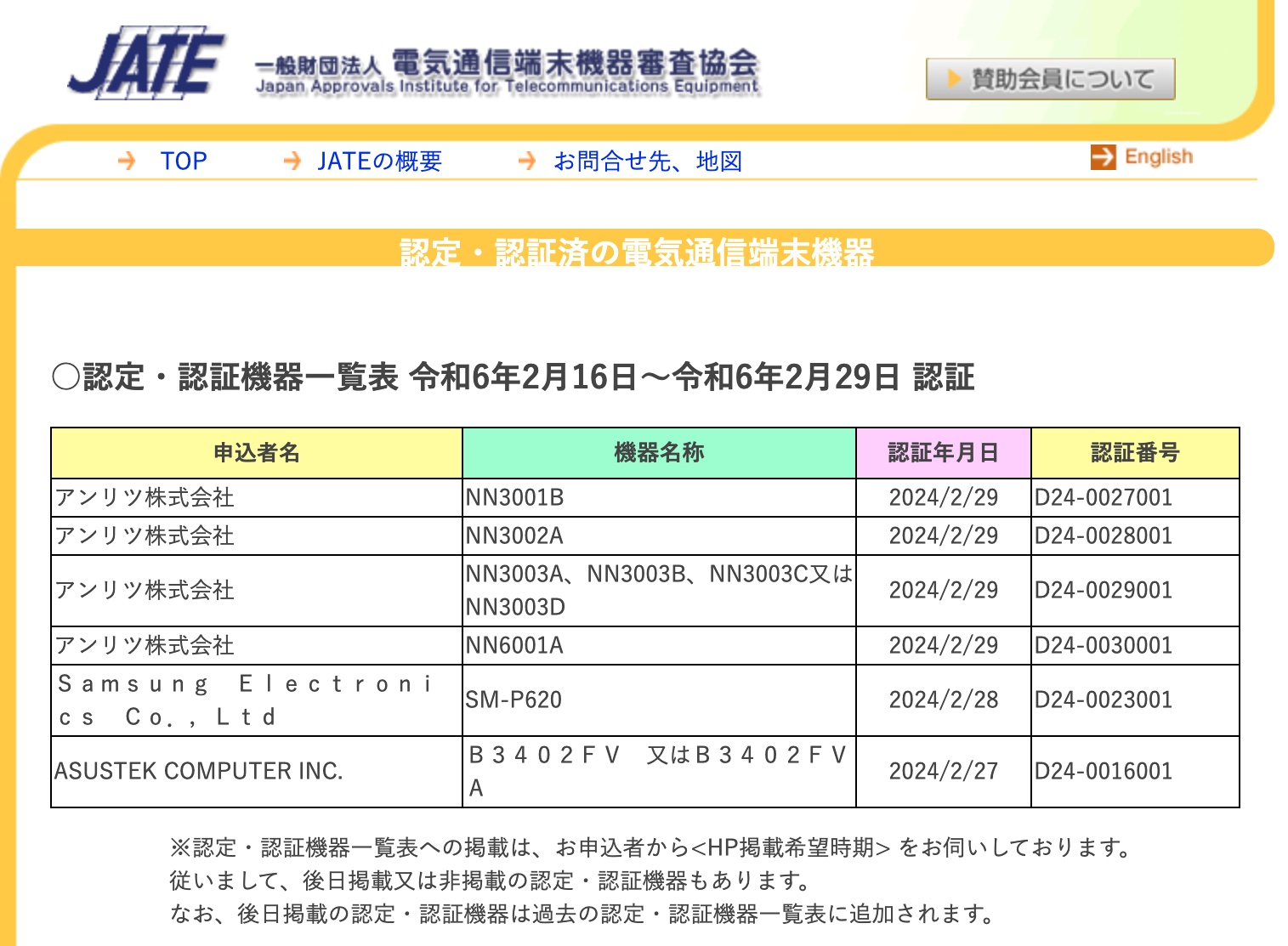Image resolution: width=1288 pixels, height=946 pixels.
Task: Click the 認証年月日 column header
Action: tap(944, 453)
